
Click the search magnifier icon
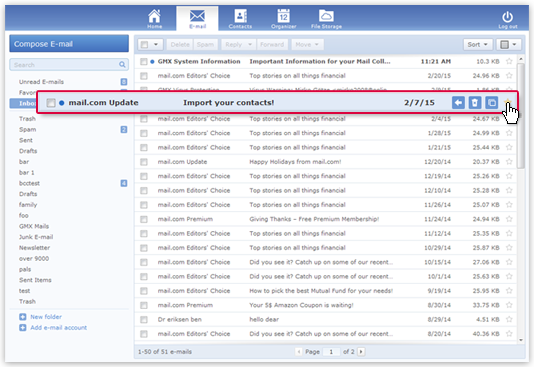[x=122, y=64]
